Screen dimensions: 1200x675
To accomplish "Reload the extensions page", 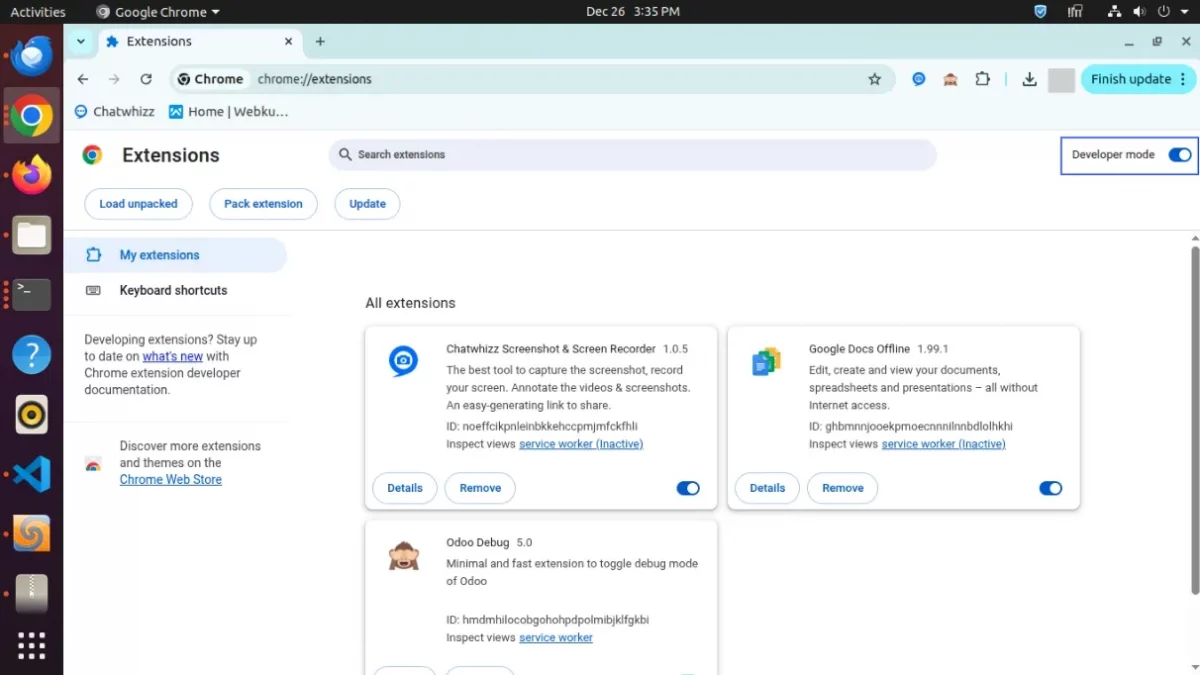I will coord(146,79).
